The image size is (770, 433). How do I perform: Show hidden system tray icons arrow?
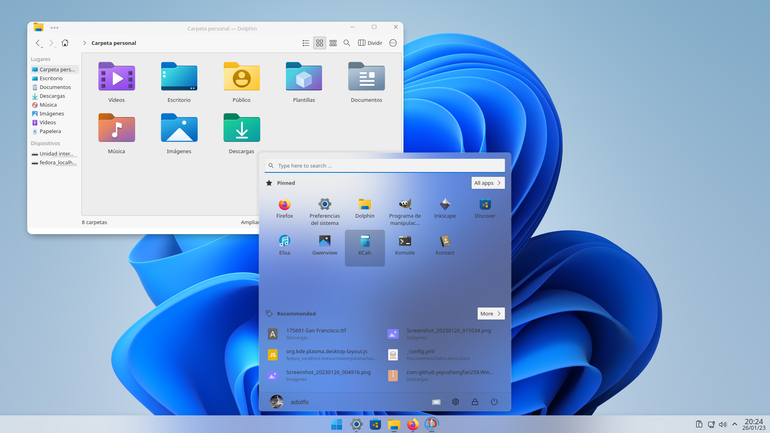pyautogui.click(x=735, y=425)
